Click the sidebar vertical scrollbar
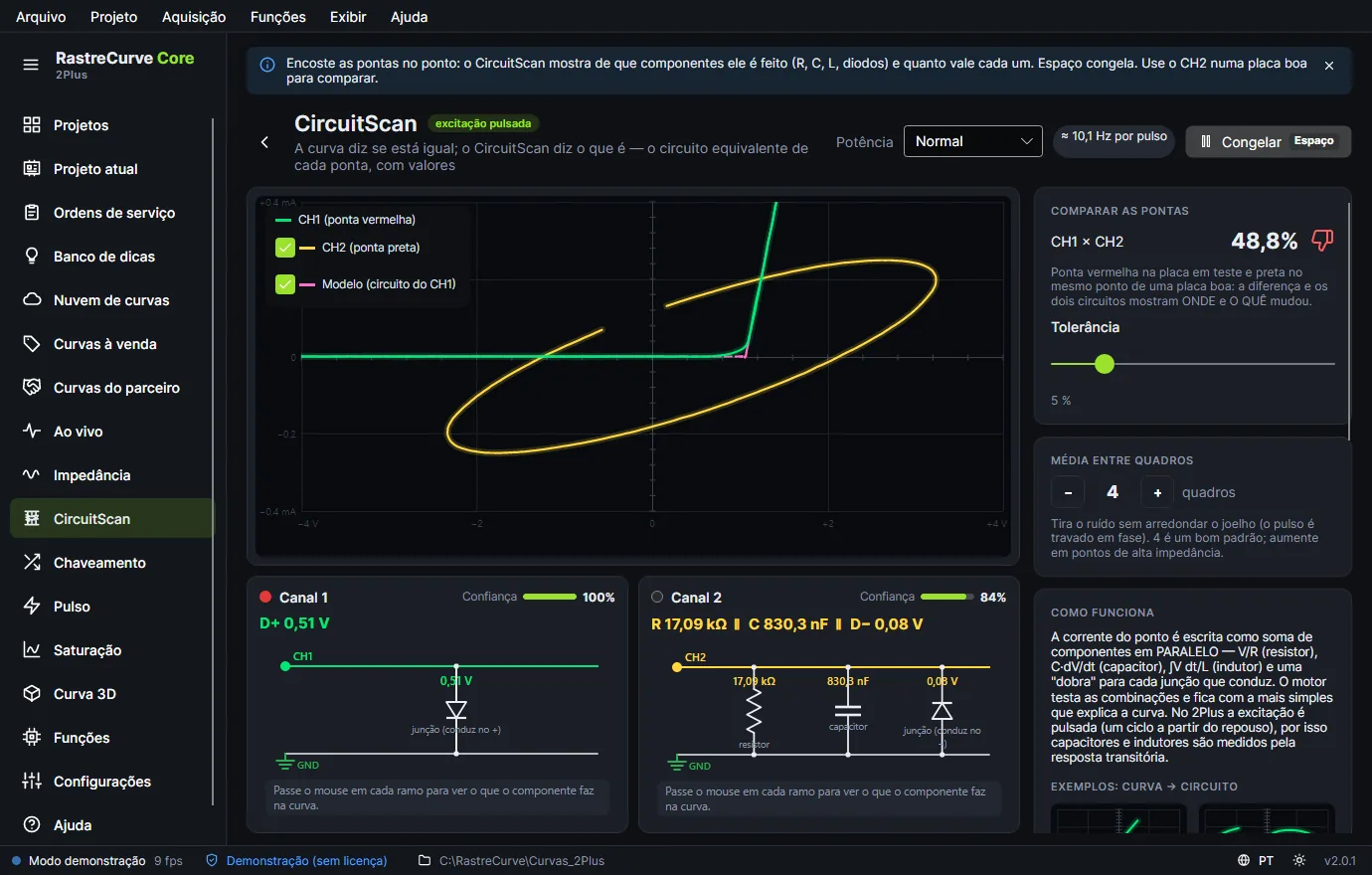Image resolution: width=1372 pixels, height=875 pixels. 213,461
